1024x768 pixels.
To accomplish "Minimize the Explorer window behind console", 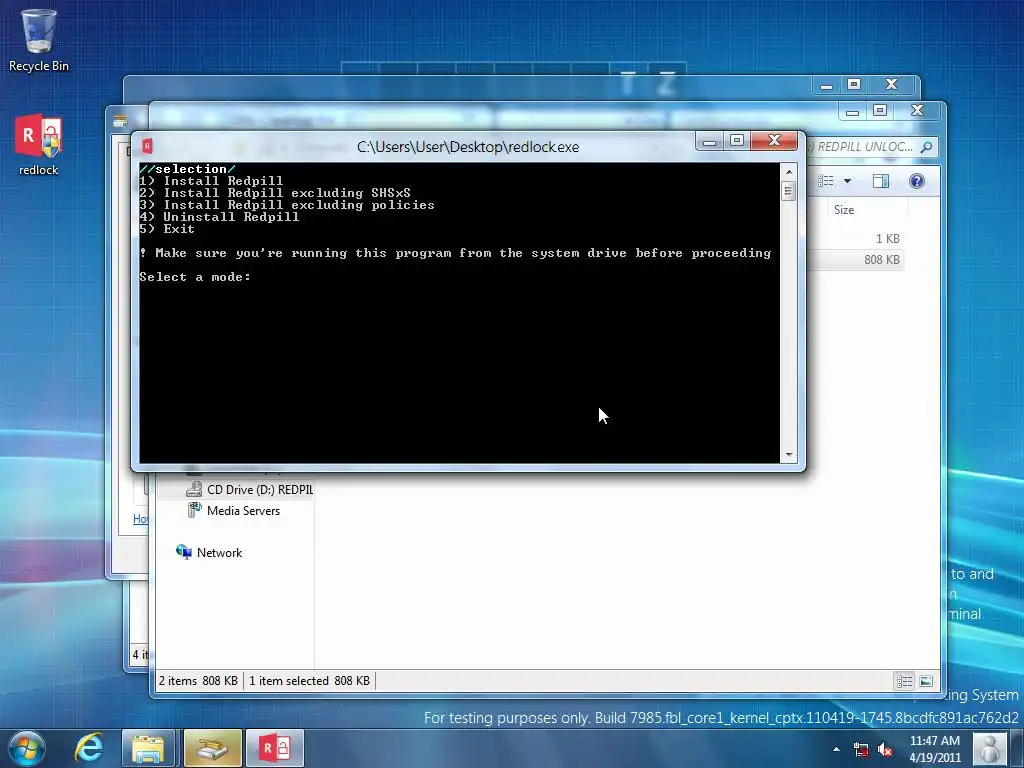I will click(x=852, y=111).
